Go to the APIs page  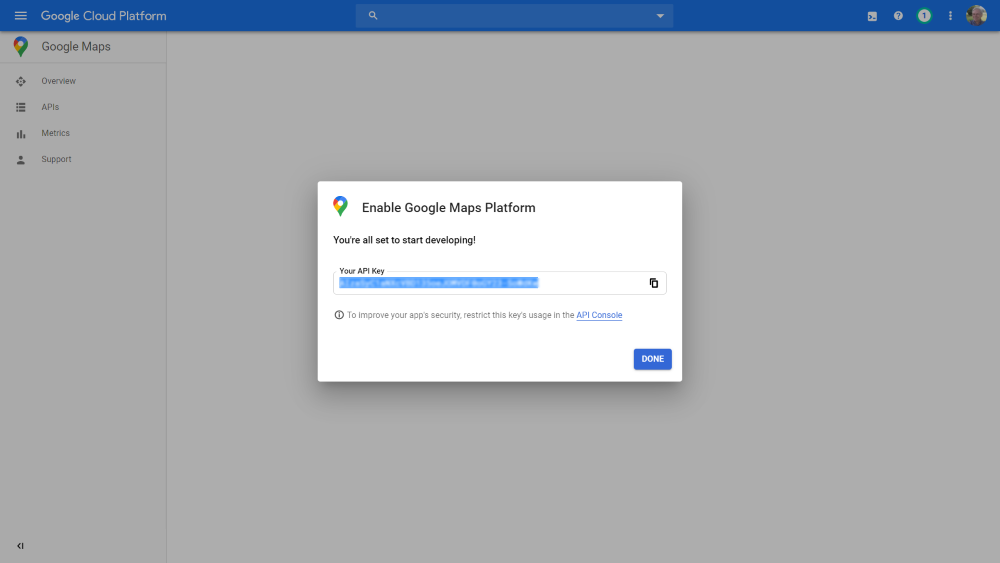tap(50, 107)
